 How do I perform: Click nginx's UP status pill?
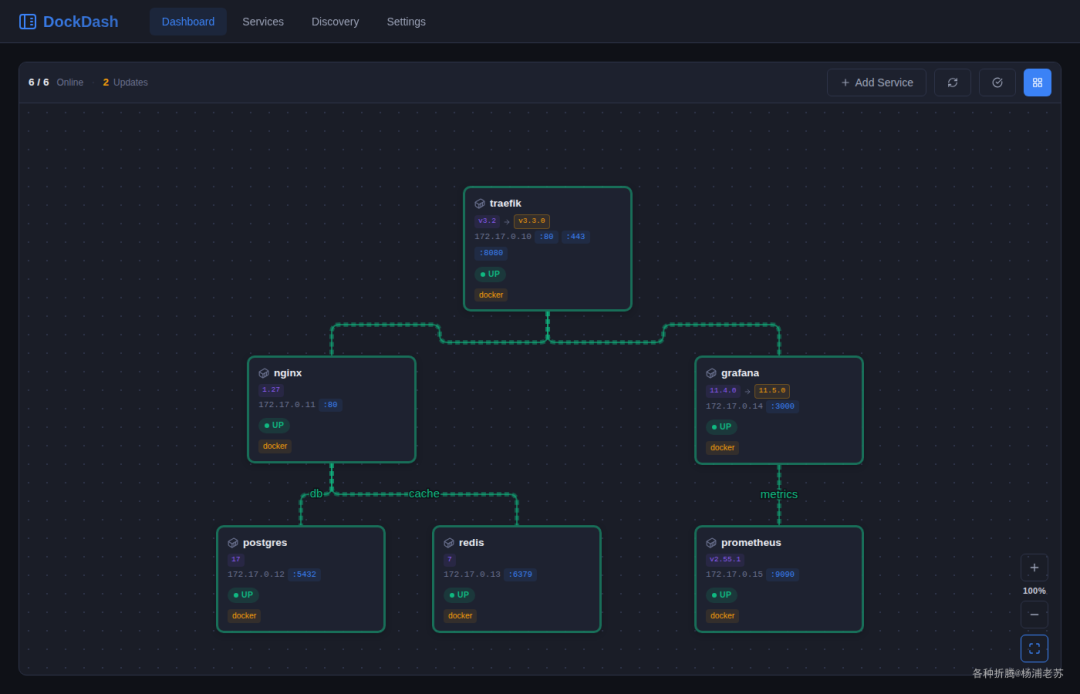pos(274,425)
